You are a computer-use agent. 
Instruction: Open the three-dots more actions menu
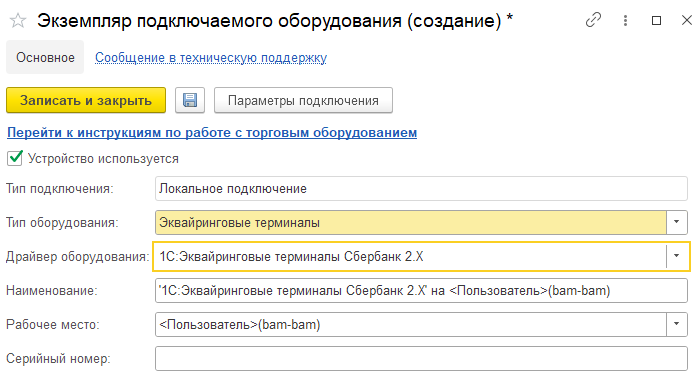tap(625, 20)
